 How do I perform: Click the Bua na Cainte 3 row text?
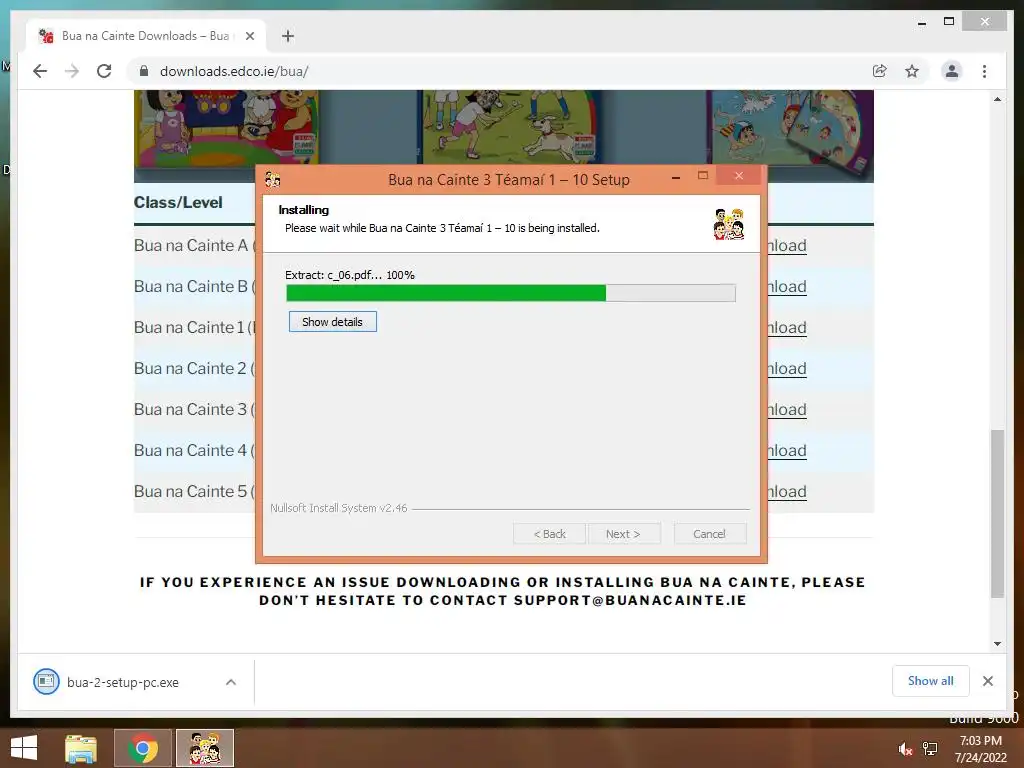(195, 409)
